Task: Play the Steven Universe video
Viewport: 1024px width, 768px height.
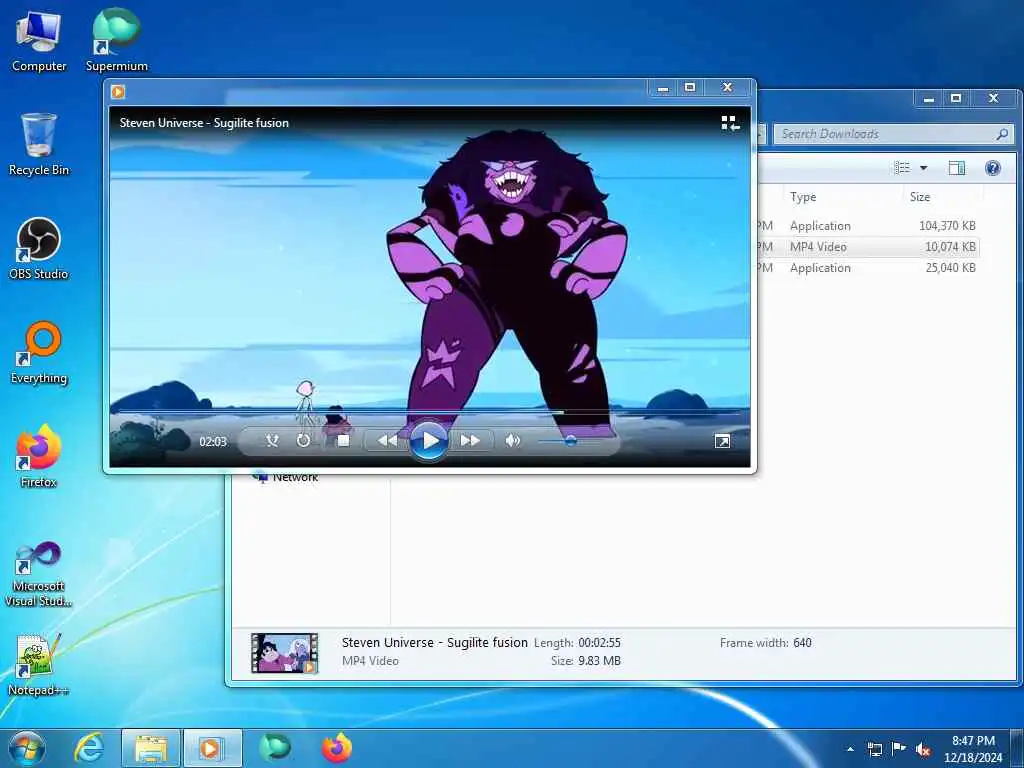Action: 428,441
